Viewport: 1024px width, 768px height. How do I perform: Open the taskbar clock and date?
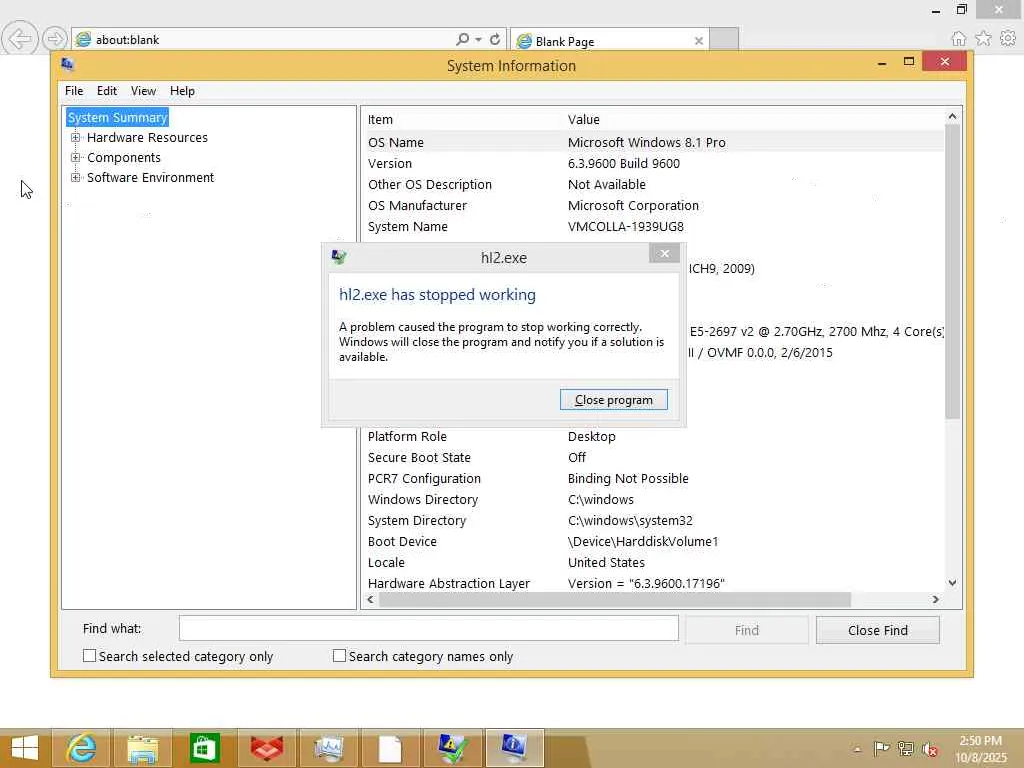[981, 749]
